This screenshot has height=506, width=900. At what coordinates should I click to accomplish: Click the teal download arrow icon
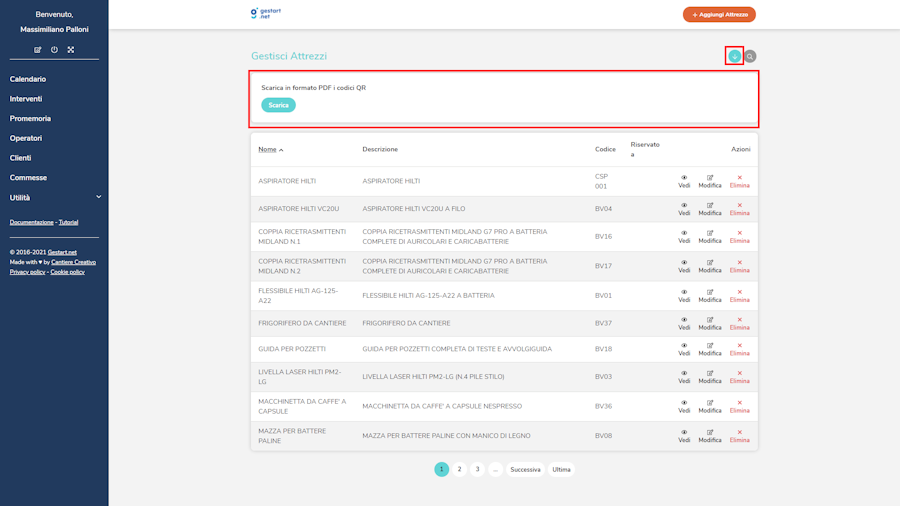click(x=735, y=56)
